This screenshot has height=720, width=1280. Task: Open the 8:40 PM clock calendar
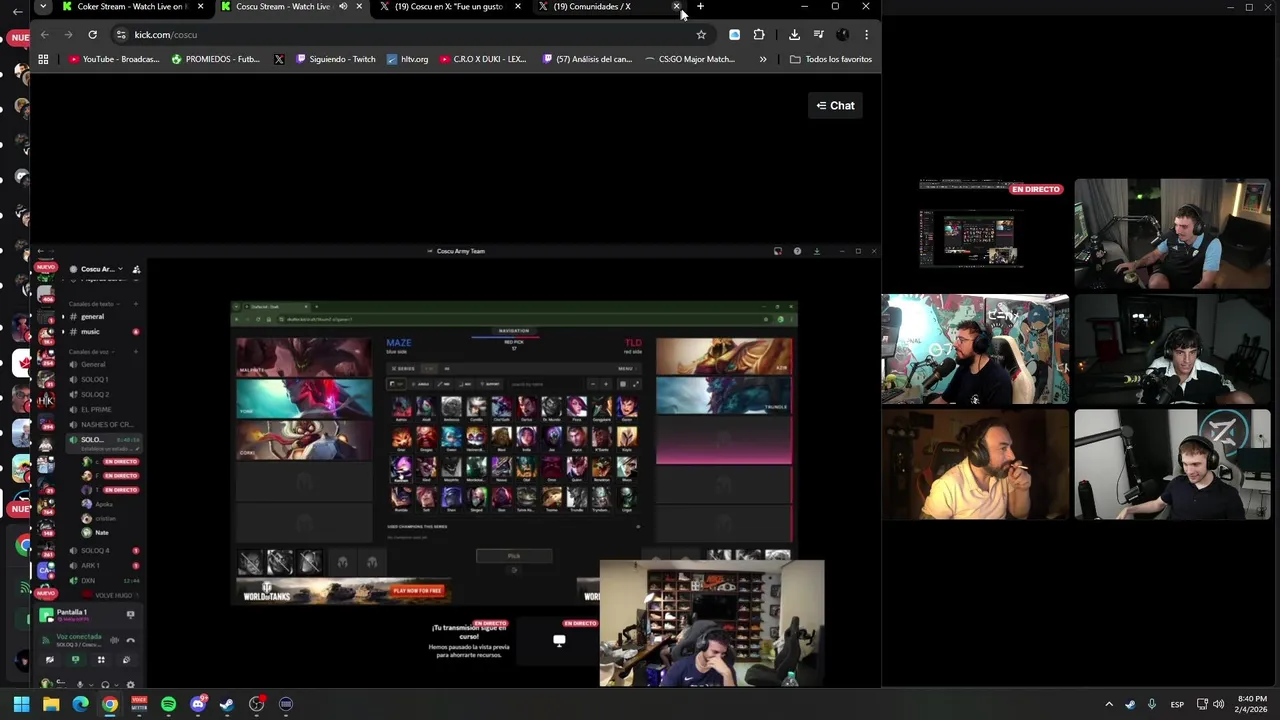[x=1252, y=705]
